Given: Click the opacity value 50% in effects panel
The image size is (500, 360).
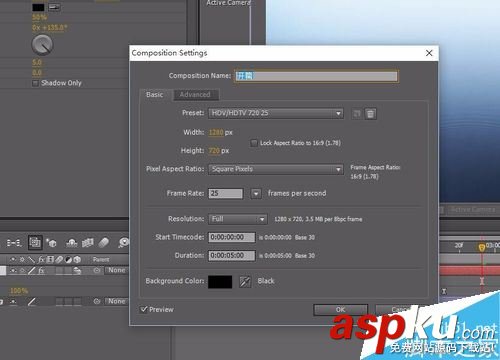Looking at the screenshot, I should tap(40, 17).
